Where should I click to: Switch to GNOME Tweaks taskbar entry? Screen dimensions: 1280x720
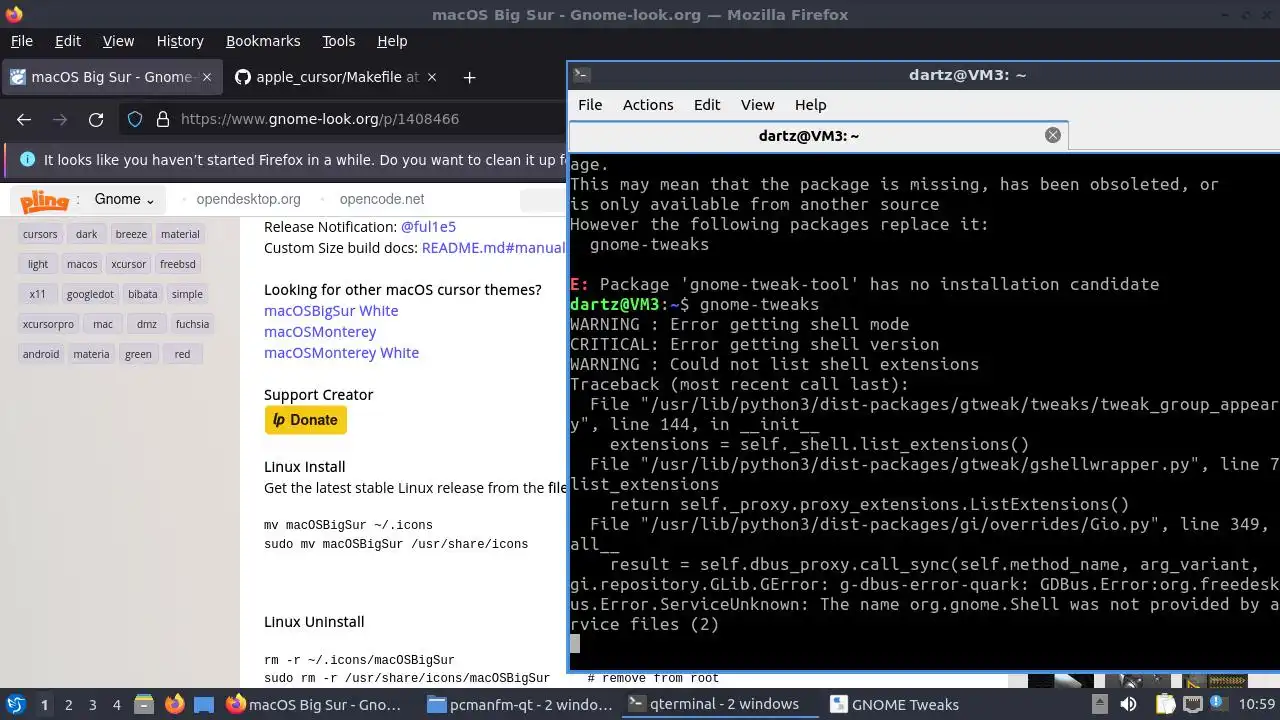(x=895, y=704)
